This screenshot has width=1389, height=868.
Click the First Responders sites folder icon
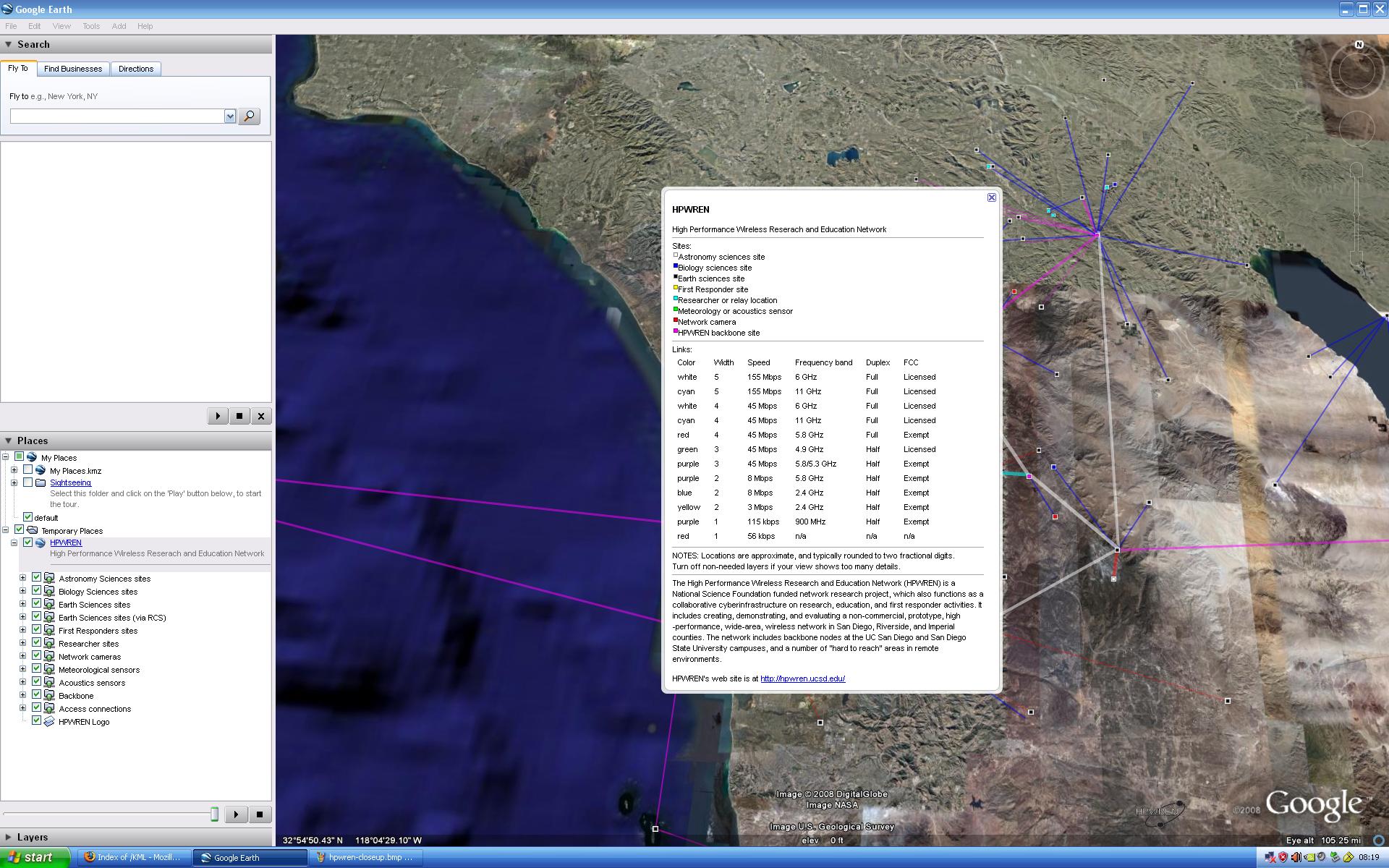(x=49, y=631)
